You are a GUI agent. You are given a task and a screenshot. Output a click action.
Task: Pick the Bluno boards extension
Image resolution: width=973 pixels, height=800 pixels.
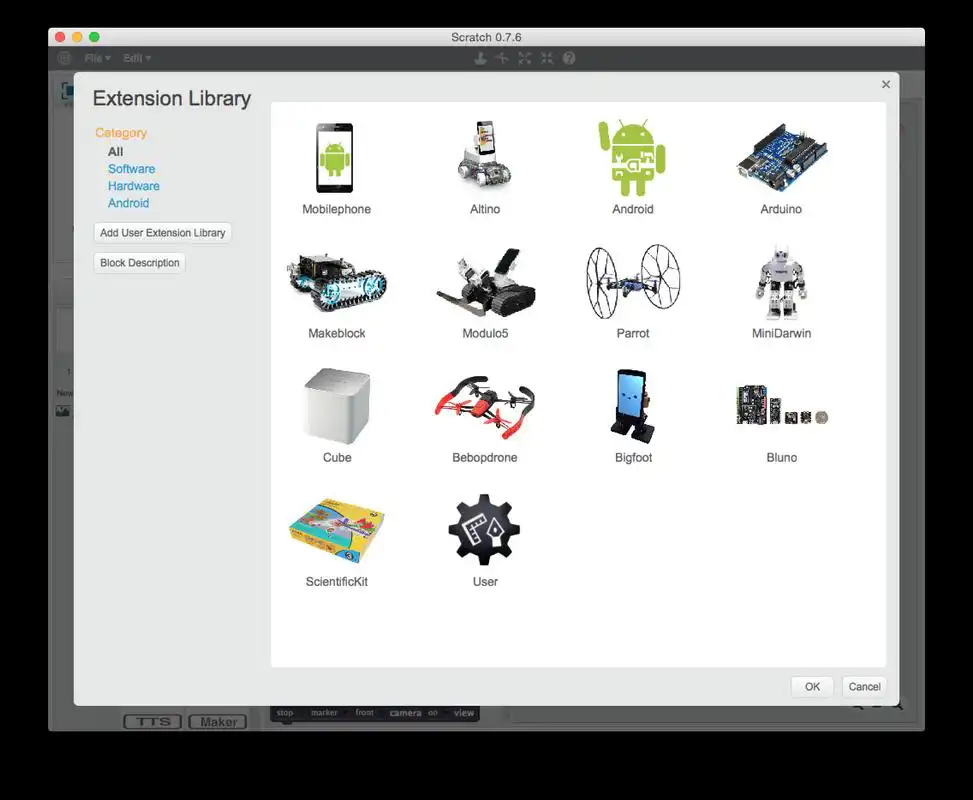point(782,405)
